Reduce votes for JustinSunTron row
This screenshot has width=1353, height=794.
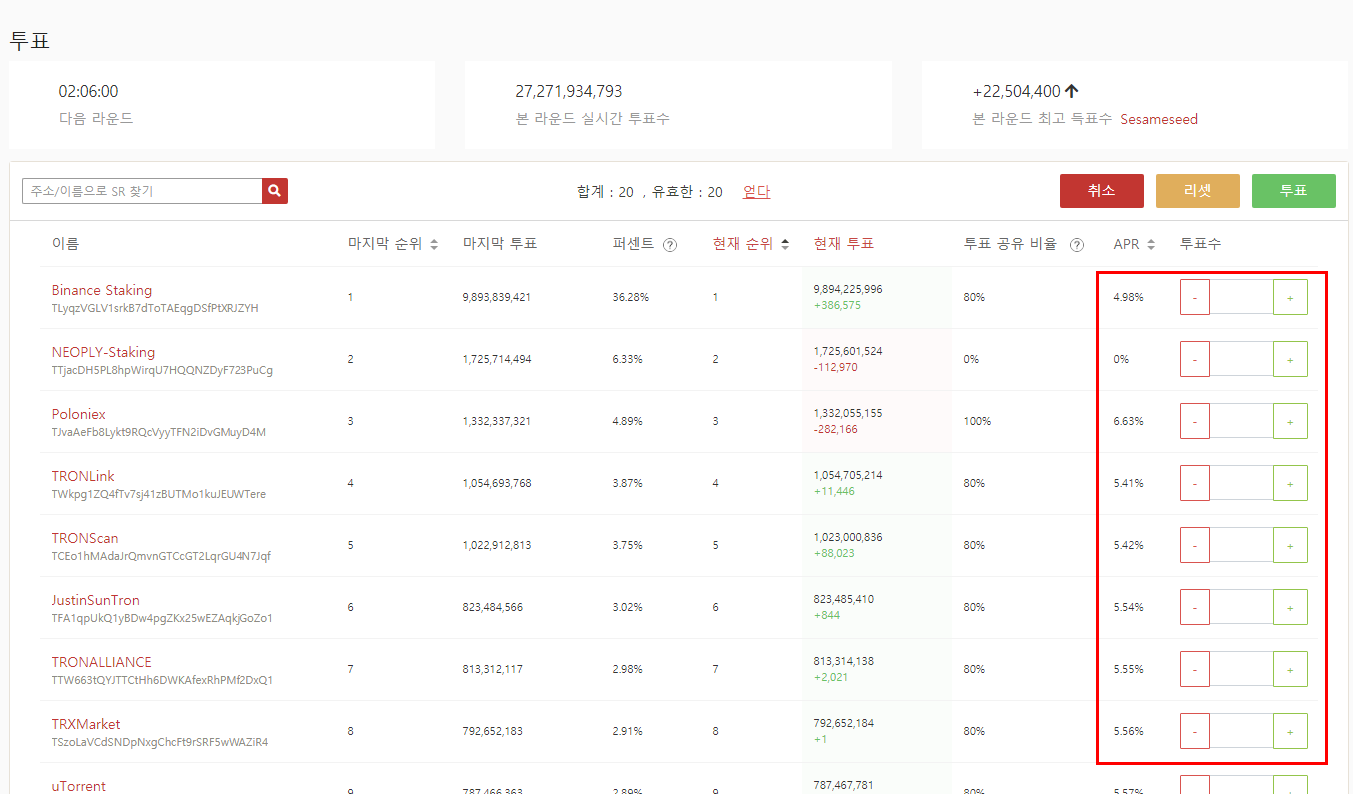point(1195,608)
